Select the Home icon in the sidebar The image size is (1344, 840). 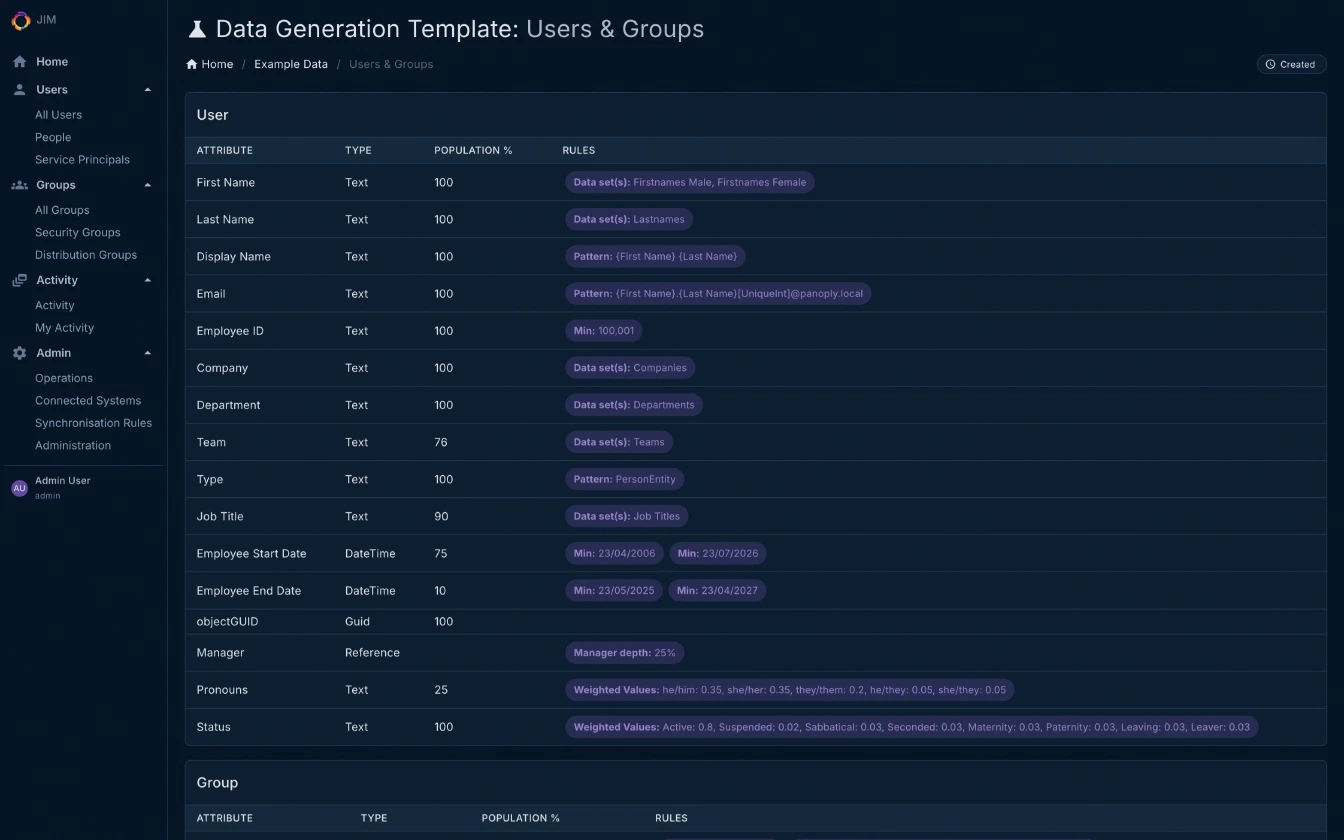[x=18, y=61]
